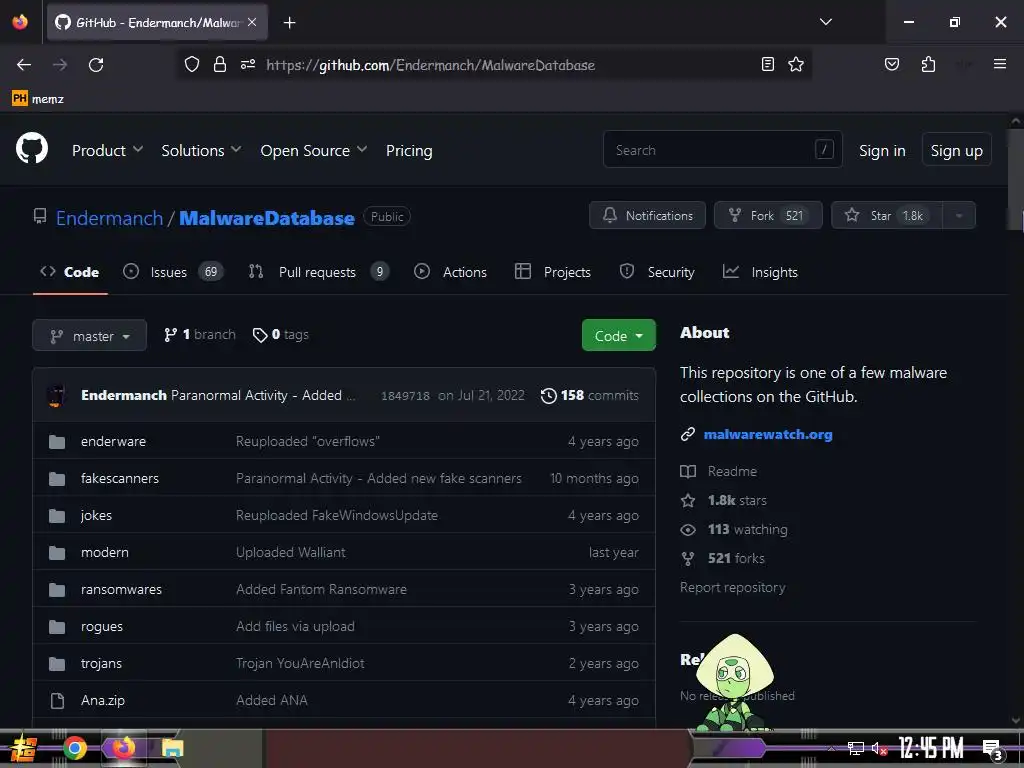Click the Sign in link
The height and width of the screenshot is (768, 1024).
[882, 151]
